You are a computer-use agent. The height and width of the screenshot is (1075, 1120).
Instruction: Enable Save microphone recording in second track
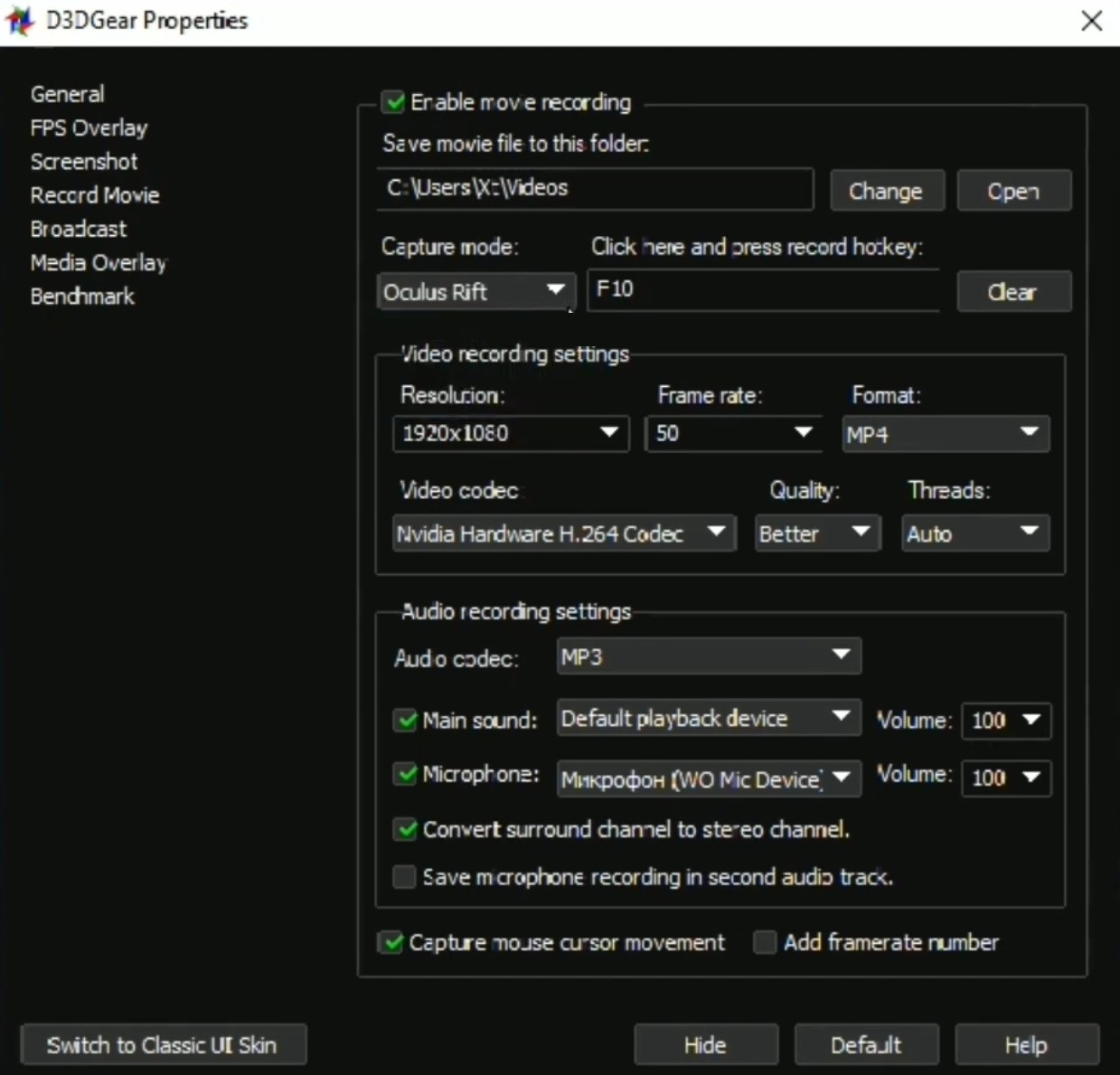click(404, 877)
